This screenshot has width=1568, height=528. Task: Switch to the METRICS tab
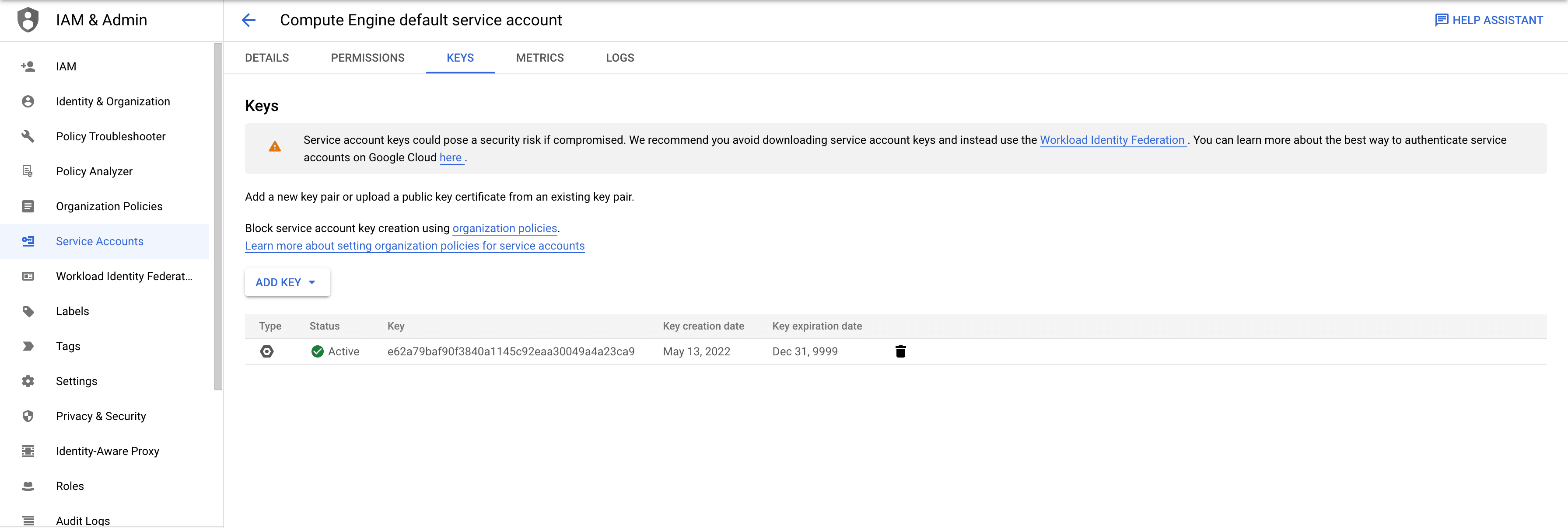pyautogui.click(x=539, y=58)
